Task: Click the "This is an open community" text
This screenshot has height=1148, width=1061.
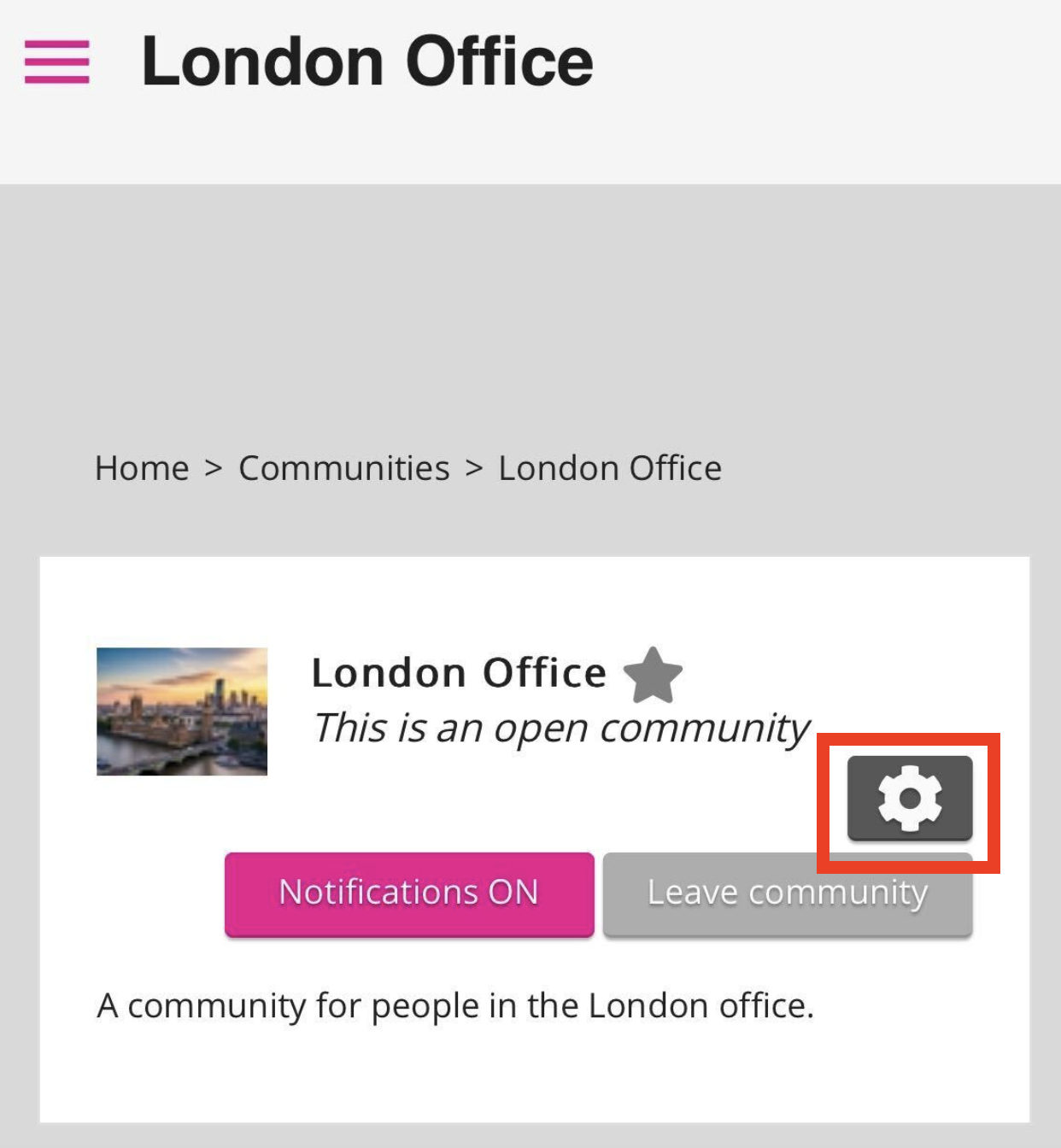Action: [x=560, y=729]
